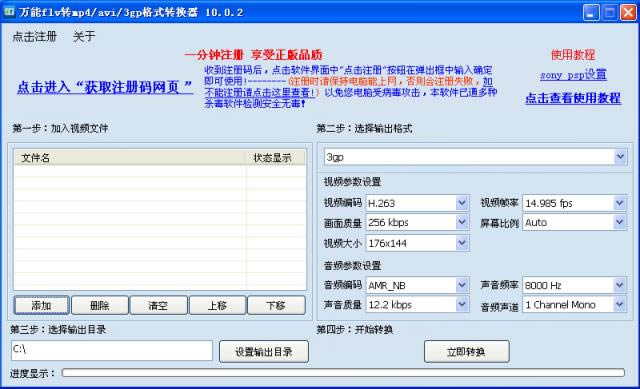Click the 一分钟注册 享受正版品质 red text
Viewport: 640px width, 389px height.
pos(253,55)
